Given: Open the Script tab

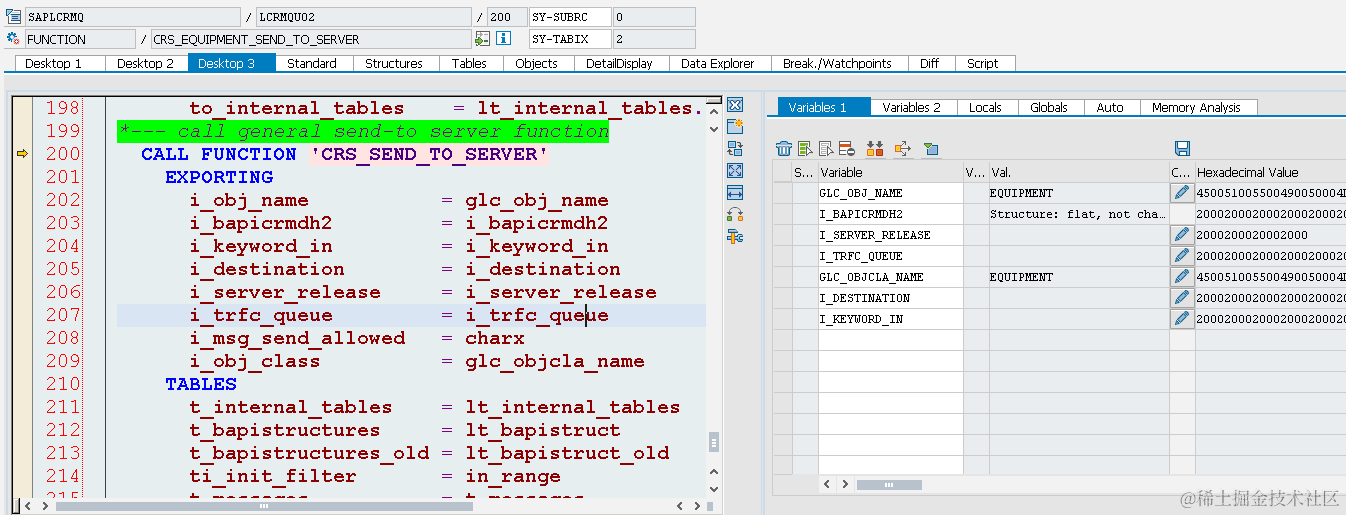Looking at the screenshot, I should (983, 63).
